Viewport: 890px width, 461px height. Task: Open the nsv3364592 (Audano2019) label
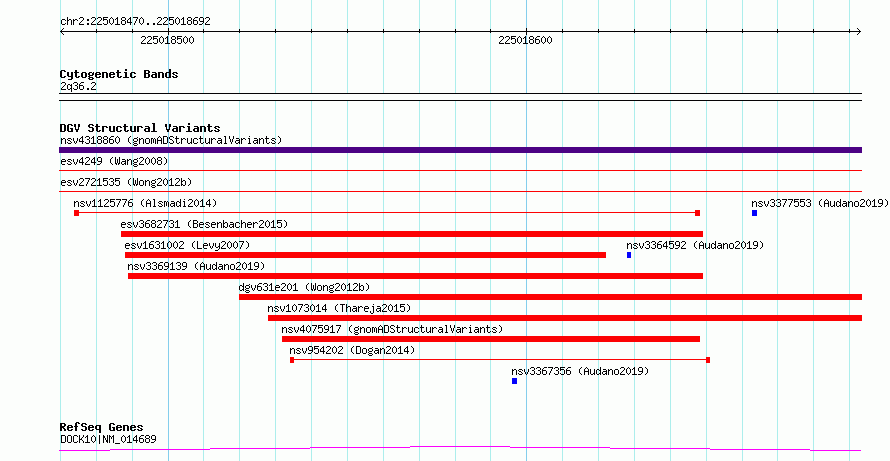[x=695, y=245]
